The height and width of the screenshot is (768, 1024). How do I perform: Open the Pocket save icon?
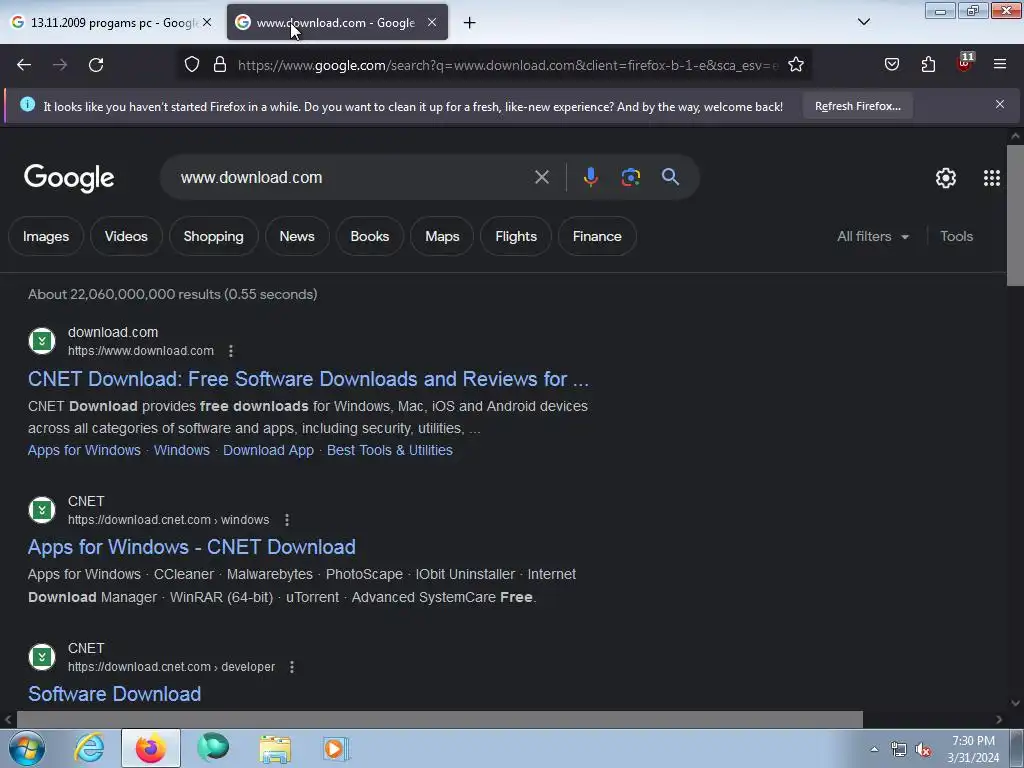coord(891,65)
